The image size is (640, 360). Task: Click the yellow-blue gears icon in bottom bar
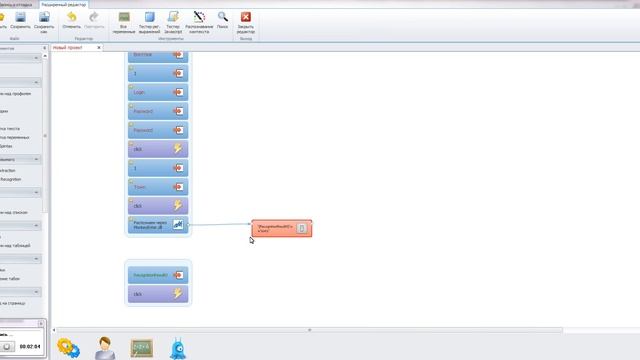[69, 348]
